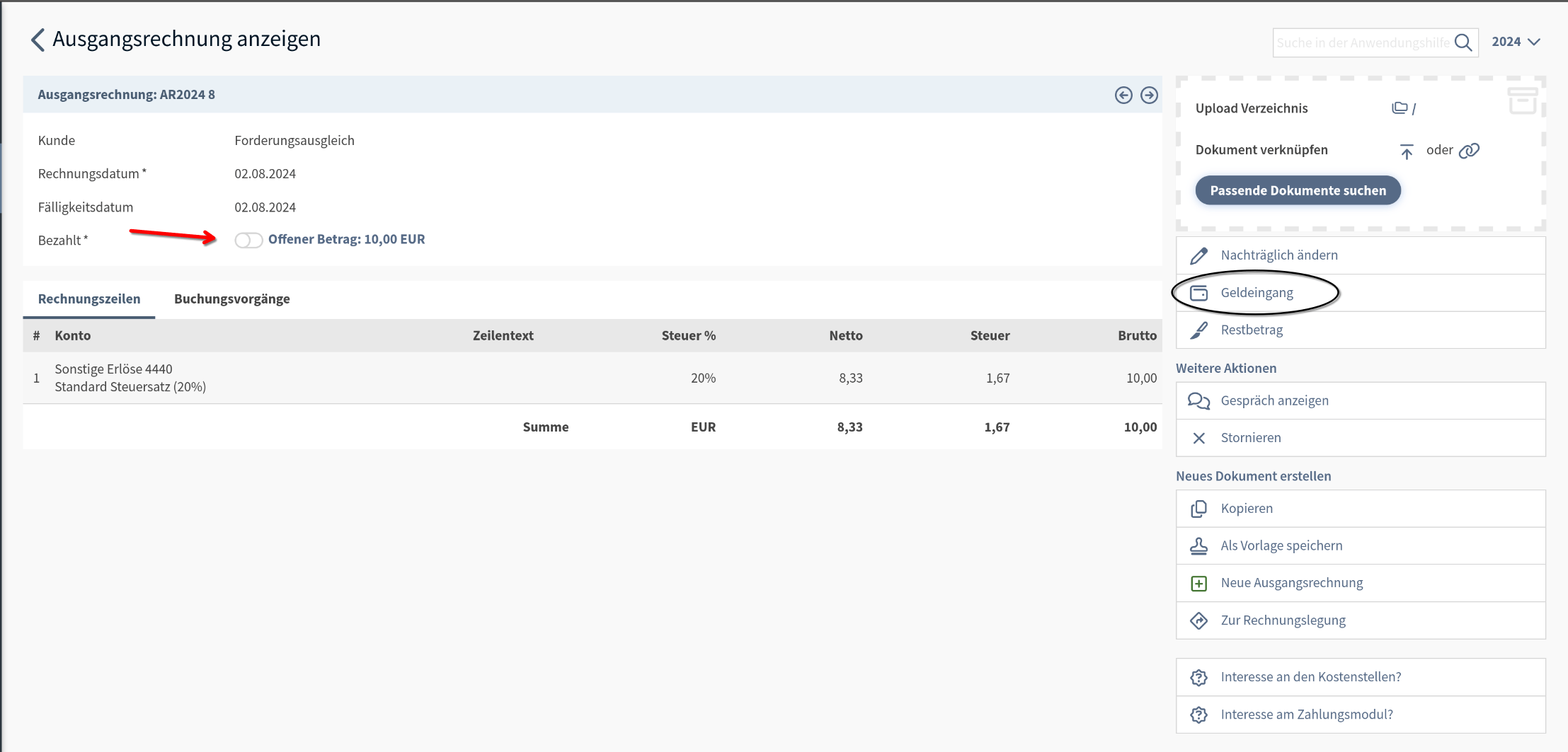Select the Restbetrag action
This screenshot has height=752, width=1568.
[x=1251, y=330]
